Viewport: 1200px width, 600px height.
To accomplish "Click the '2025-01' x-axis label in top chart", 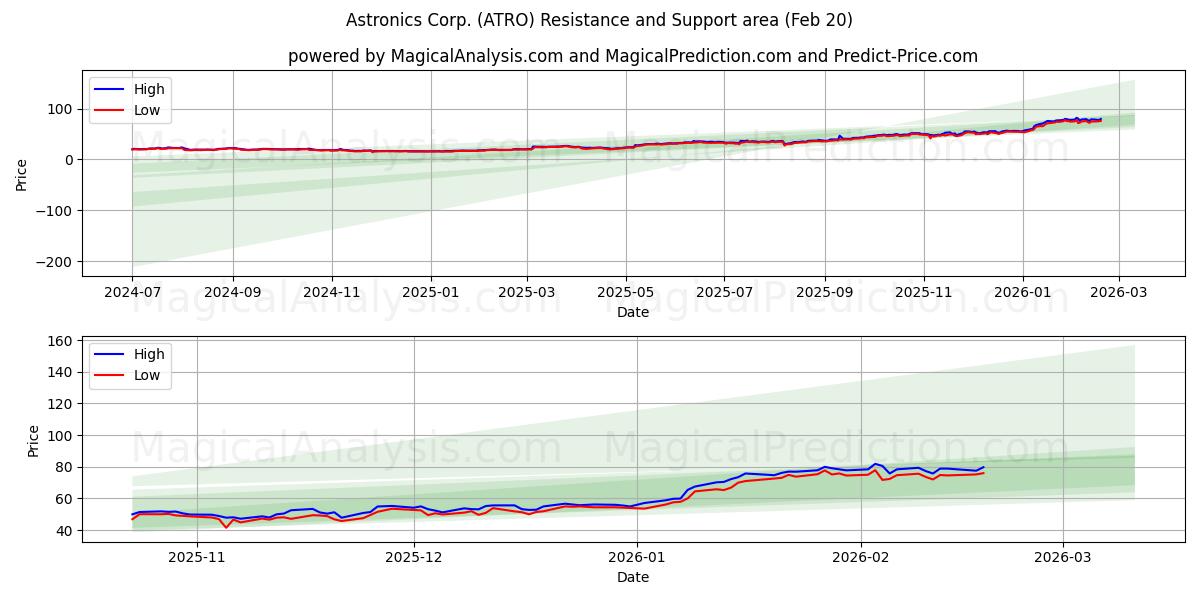I will click(431, 294).
